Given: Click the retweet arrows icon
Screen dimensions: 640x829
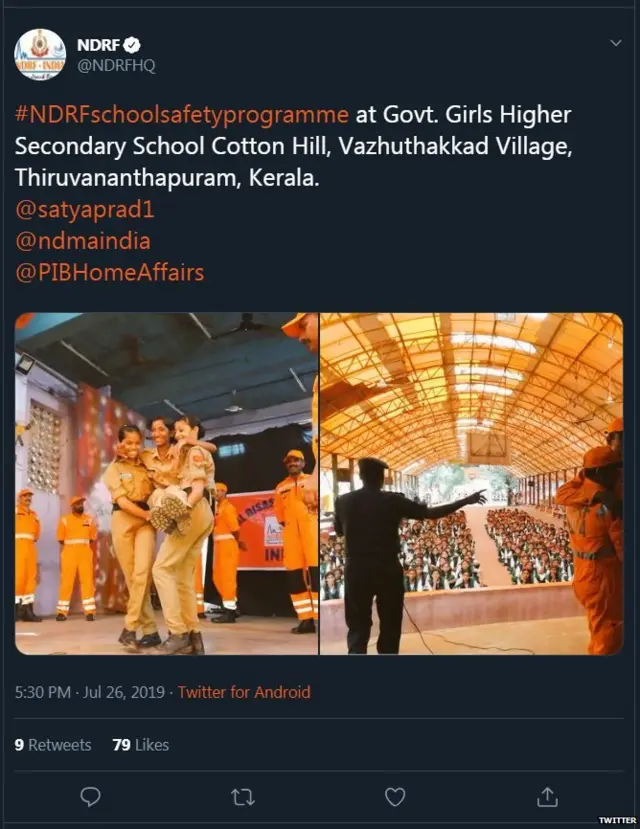Looking at the screenshot, I should [243, 797].
